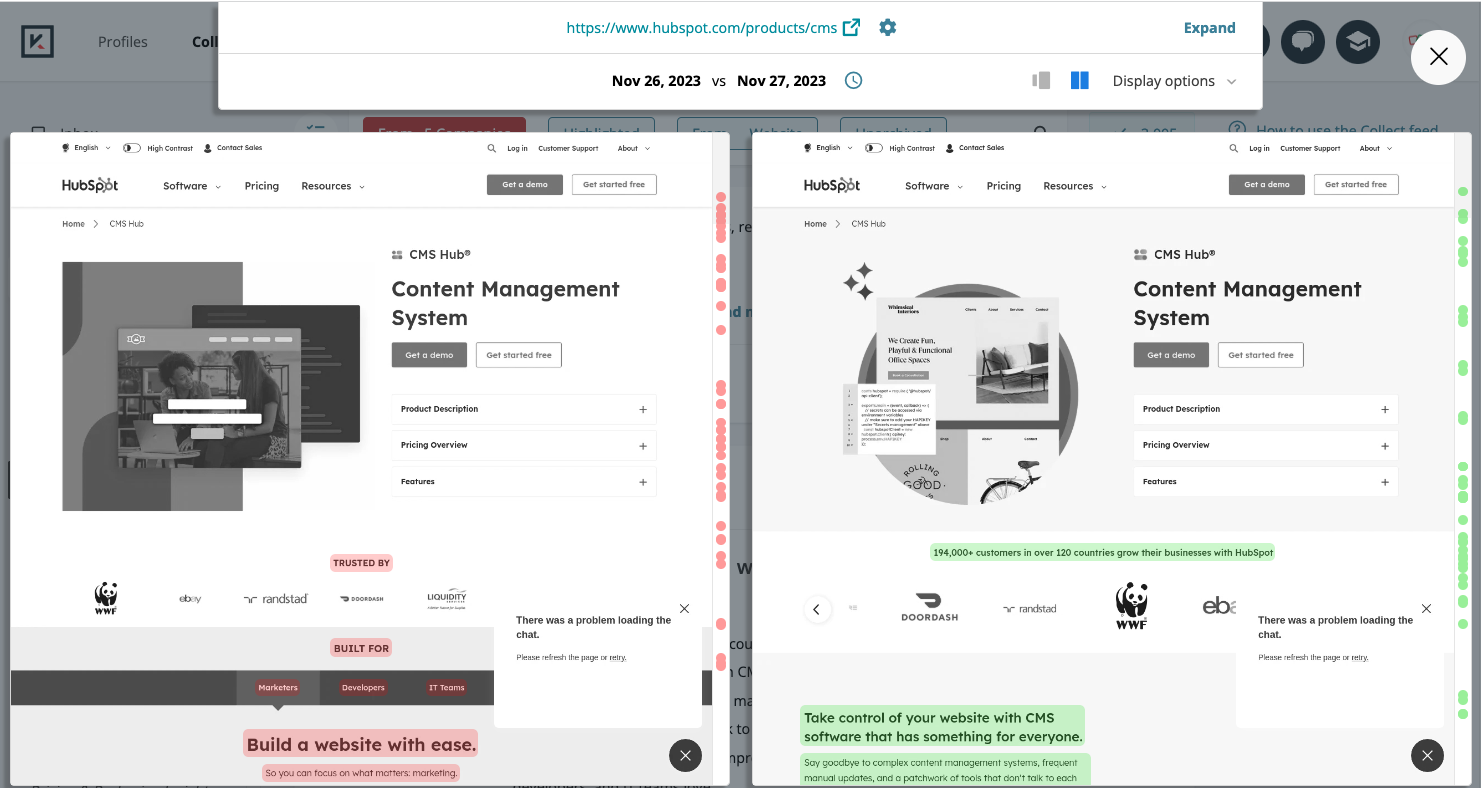Click the search magnifier in left snapshot
The image size is (1481, 788).
click(491, 148)
